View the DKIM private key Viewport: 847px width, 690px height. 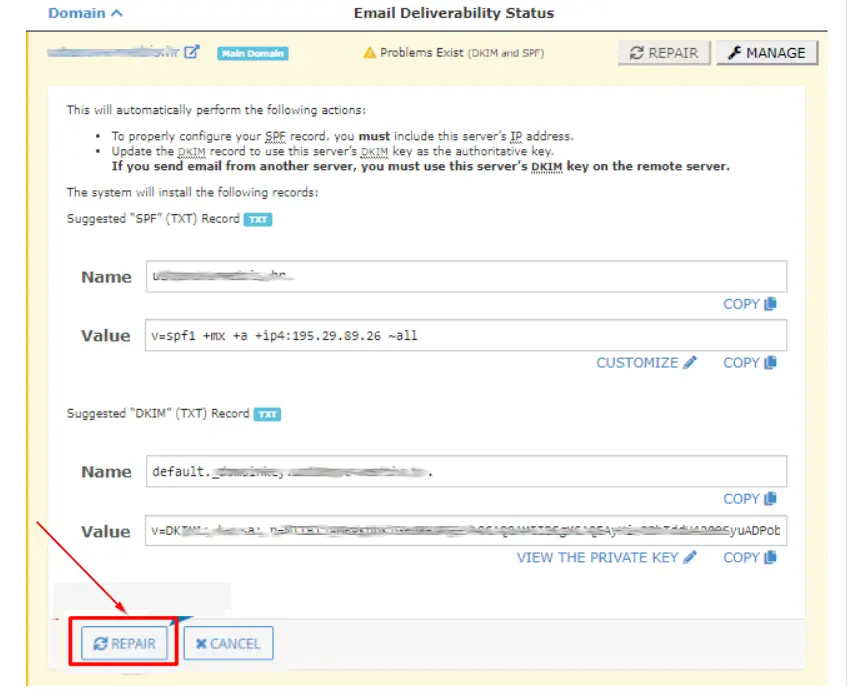[x=607, y=558]
